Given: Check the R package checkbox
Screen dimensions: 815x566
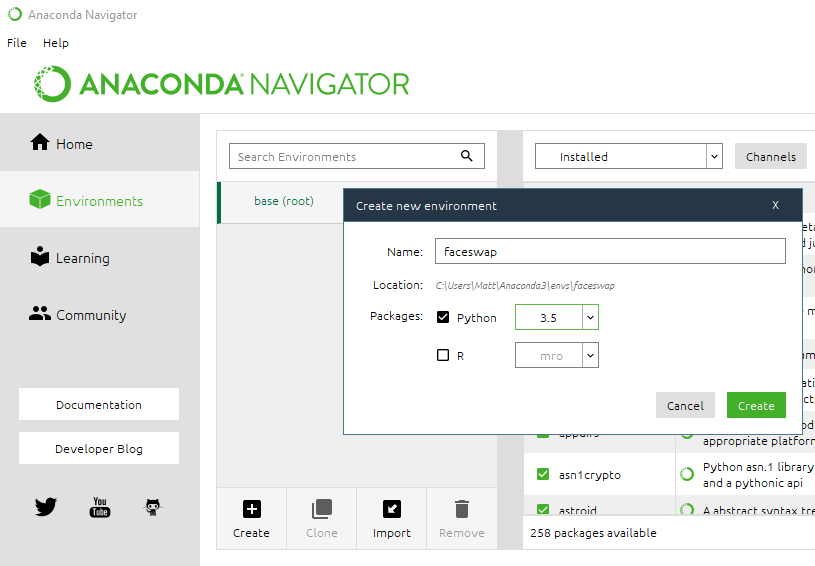Looking at the screenshot, I should (443, 355).
